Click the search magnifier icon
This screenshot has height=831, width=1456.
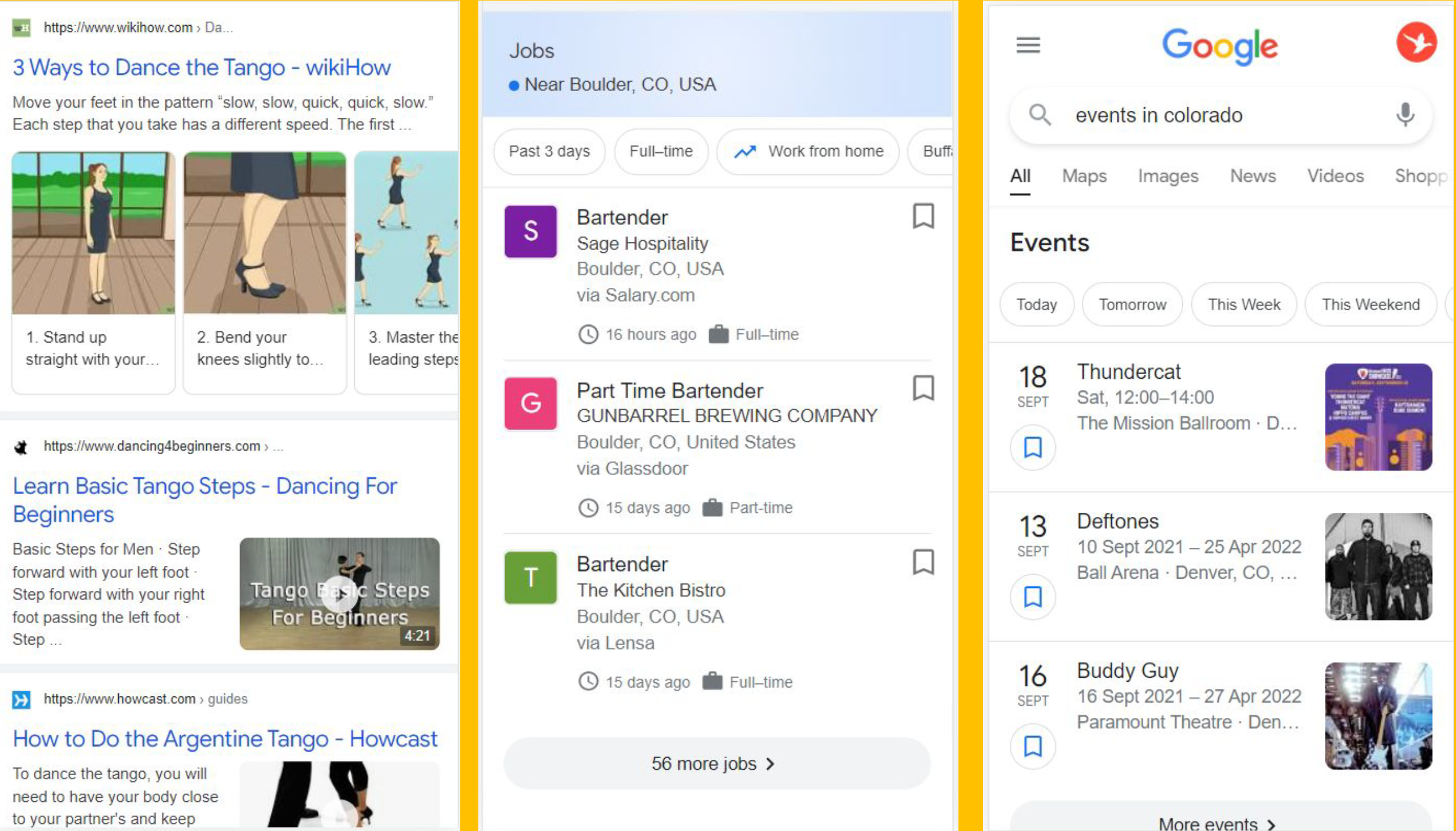point(1040,115)
